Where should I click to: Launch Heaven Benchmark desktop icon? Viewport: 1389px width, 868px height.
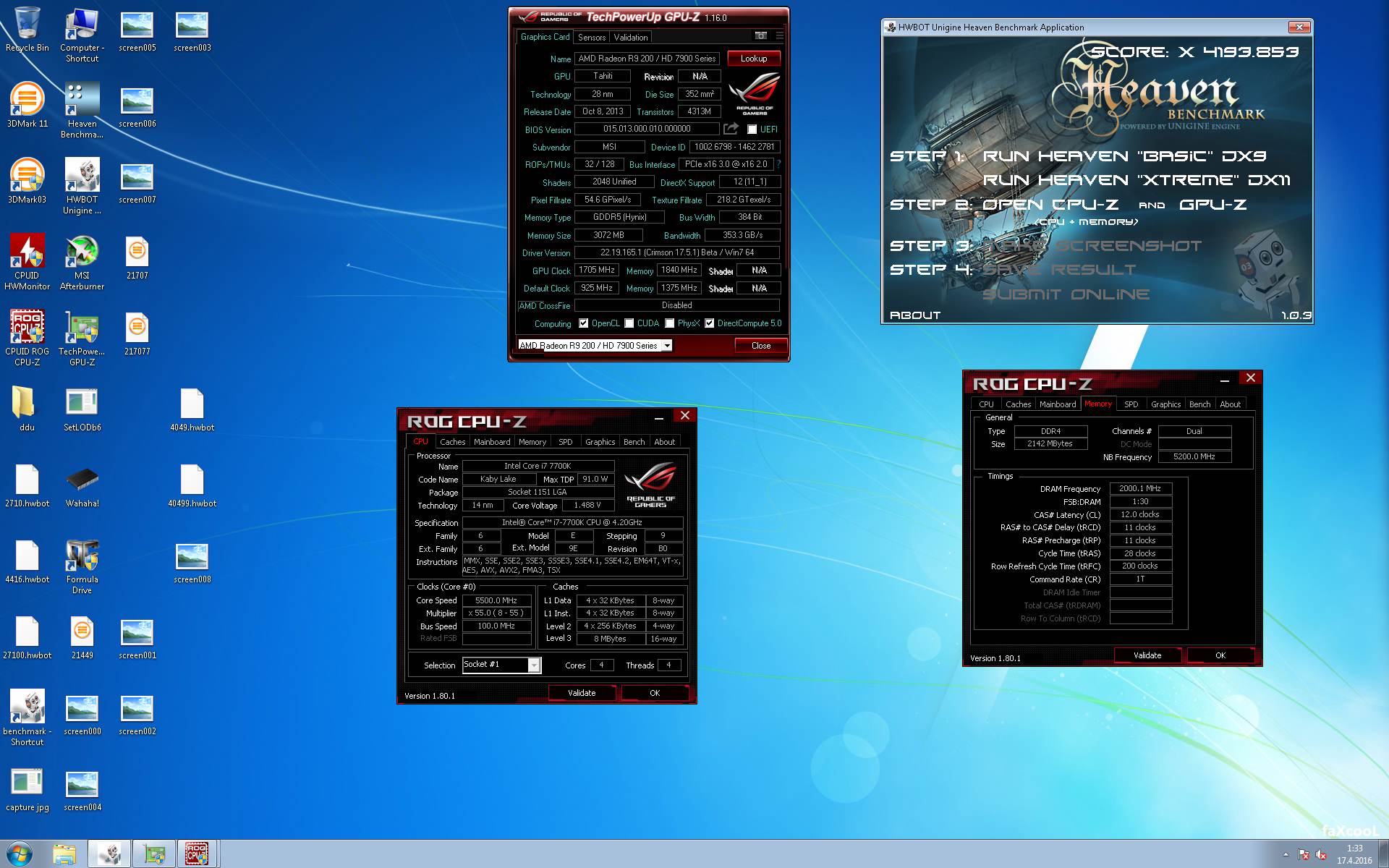(82, 110)
